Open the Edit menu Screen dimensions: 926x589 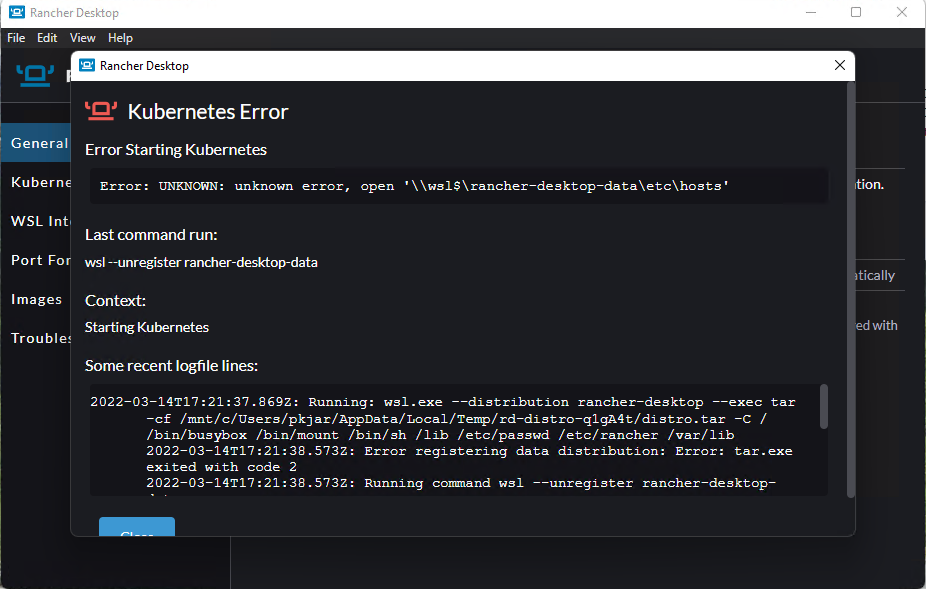click(47, 38)
